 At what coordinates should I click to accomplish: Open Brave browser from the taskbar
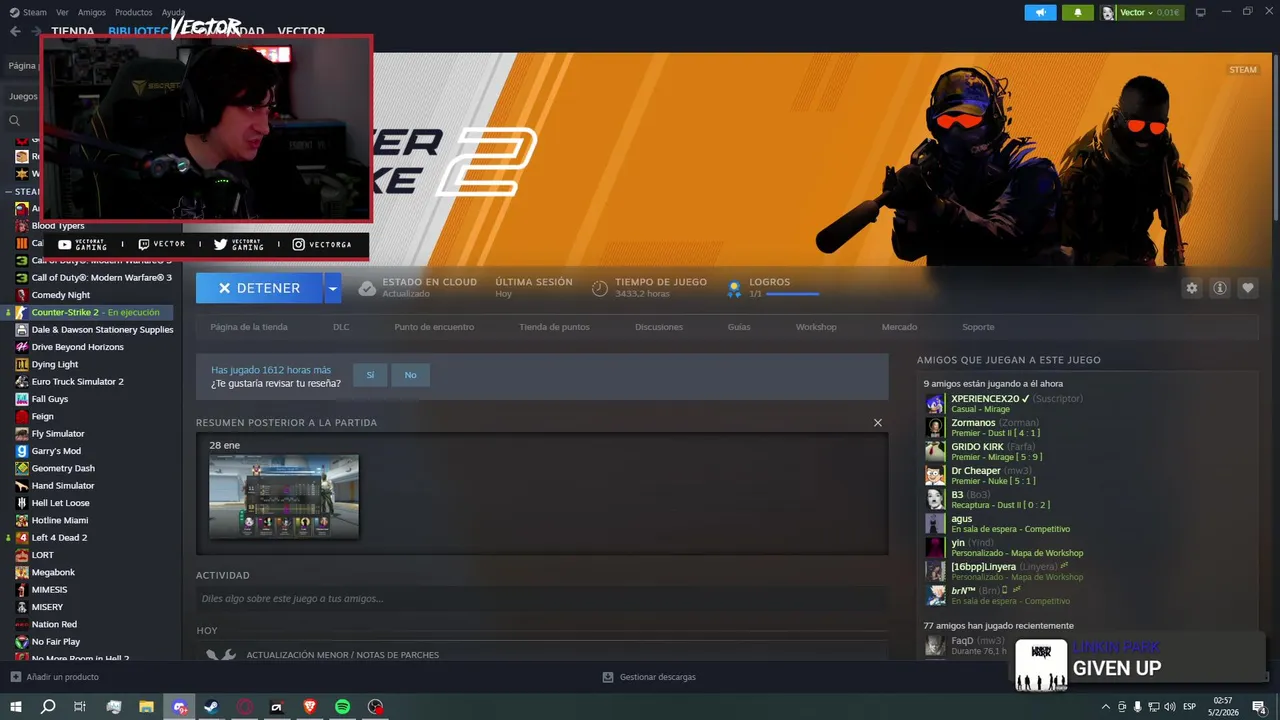[x=309, y=707]
